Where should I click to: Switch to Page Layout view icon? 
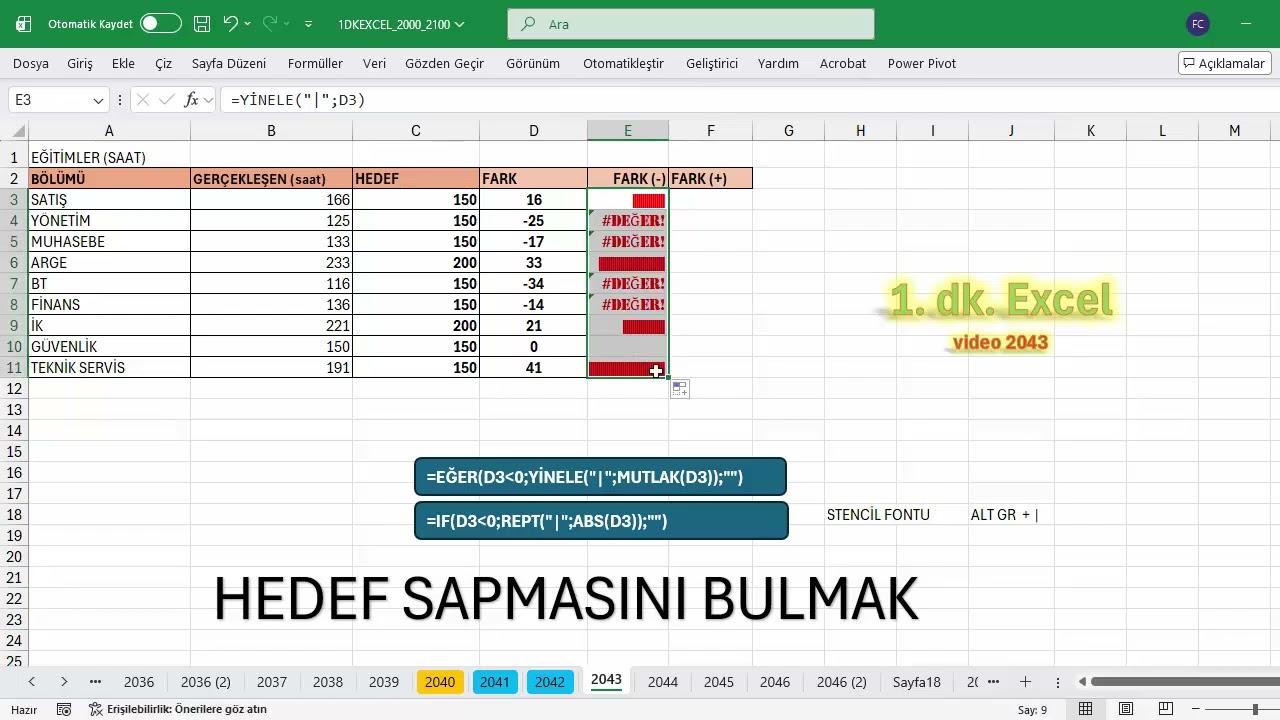pos(1126,709)
